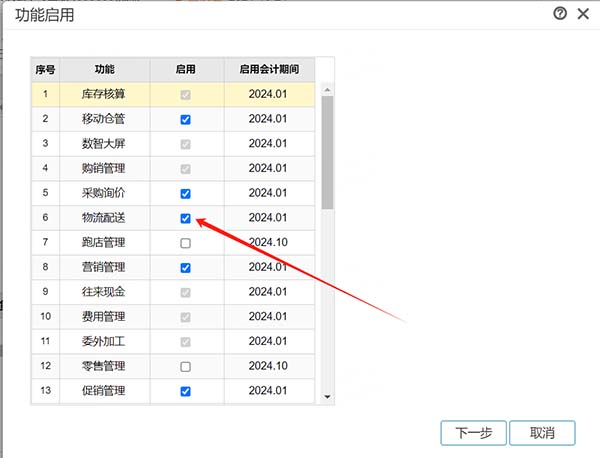Check the 零售管理 enable checkbox
This screenshot has height=458, width=600.
tap(185, 367)
